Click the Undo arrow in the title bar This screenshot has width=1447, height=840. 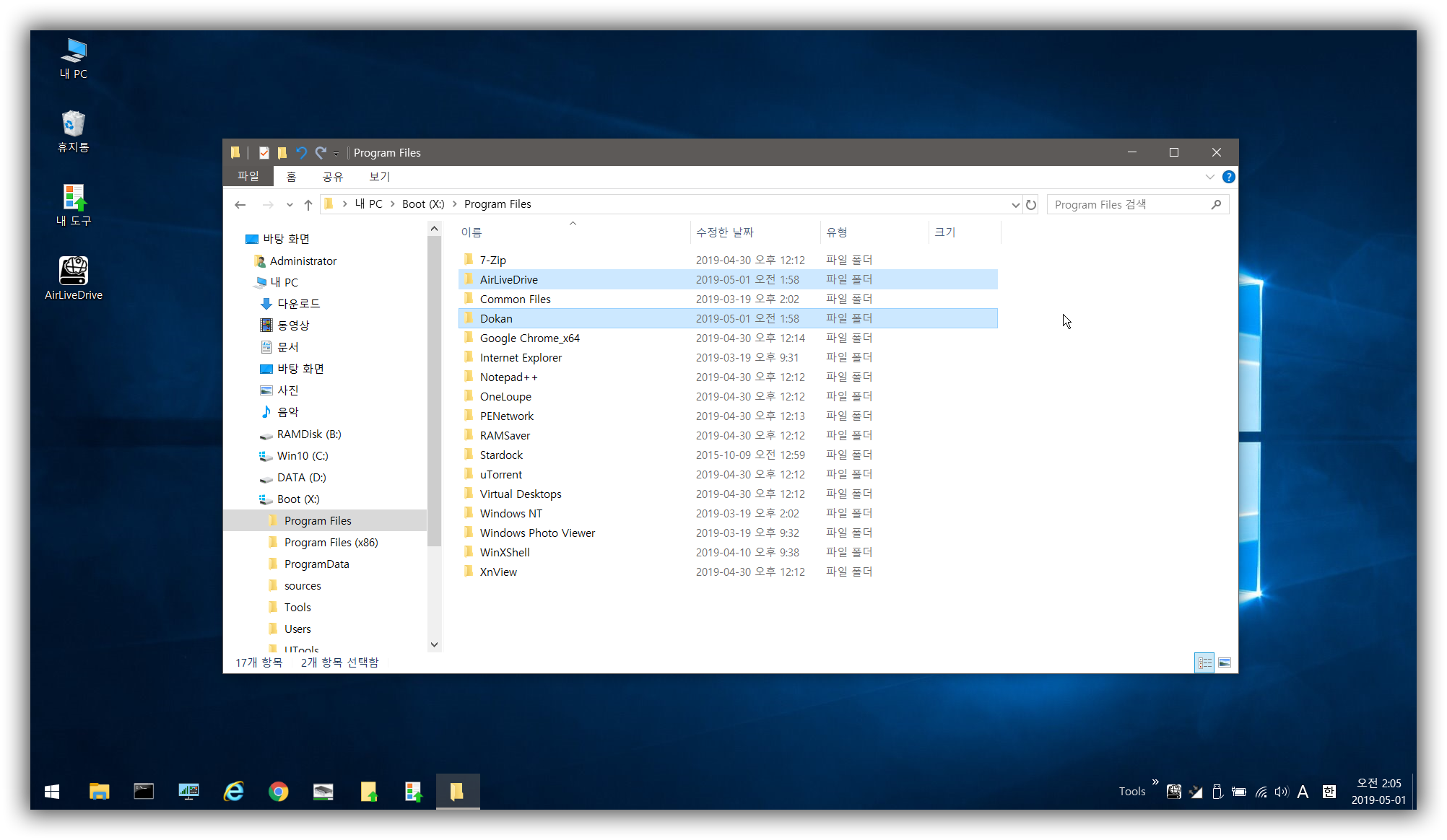(x=302, y=153)
